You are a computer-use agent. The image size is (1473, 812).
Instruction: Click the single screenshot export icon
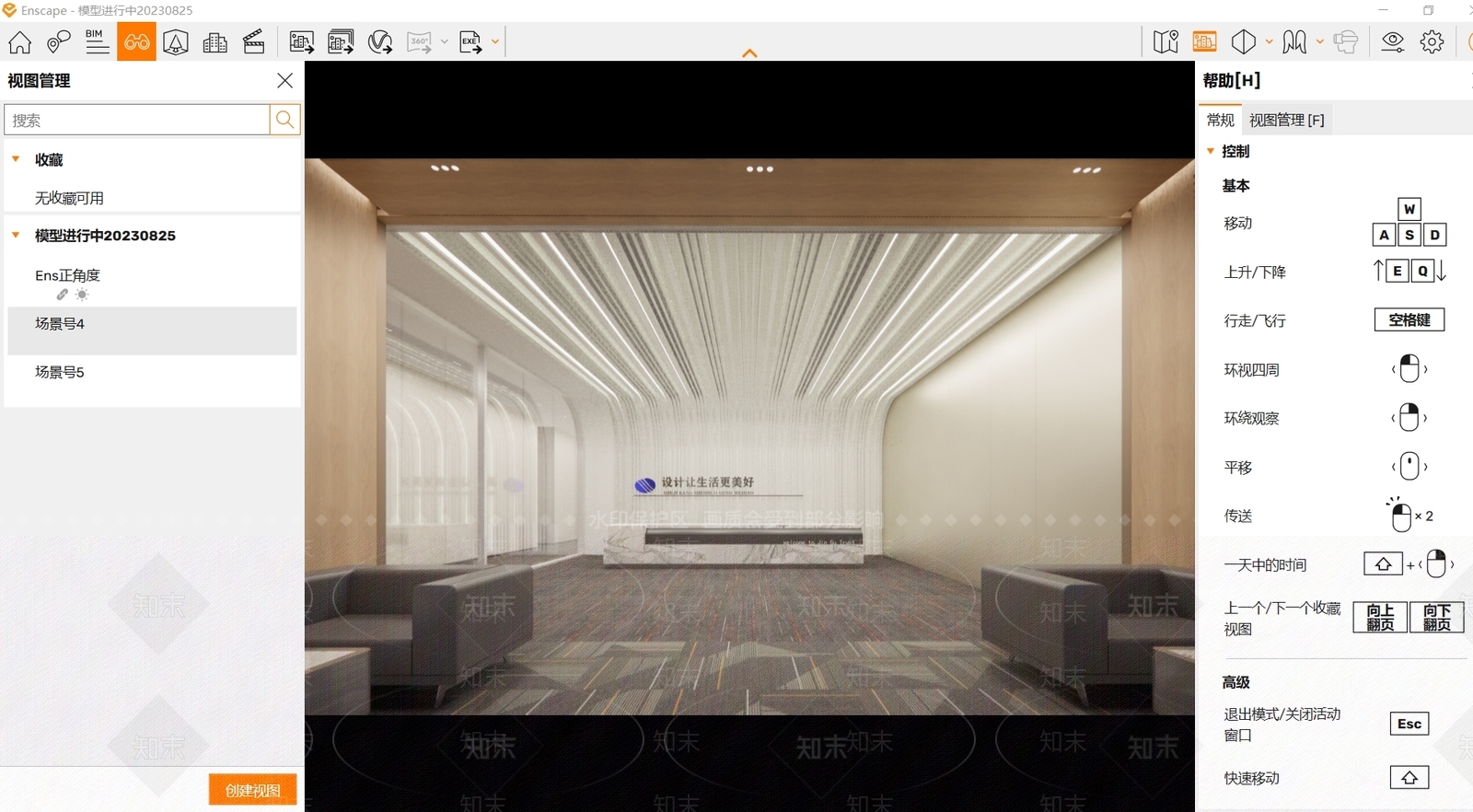pyautogui.click(x=301, y=42)
